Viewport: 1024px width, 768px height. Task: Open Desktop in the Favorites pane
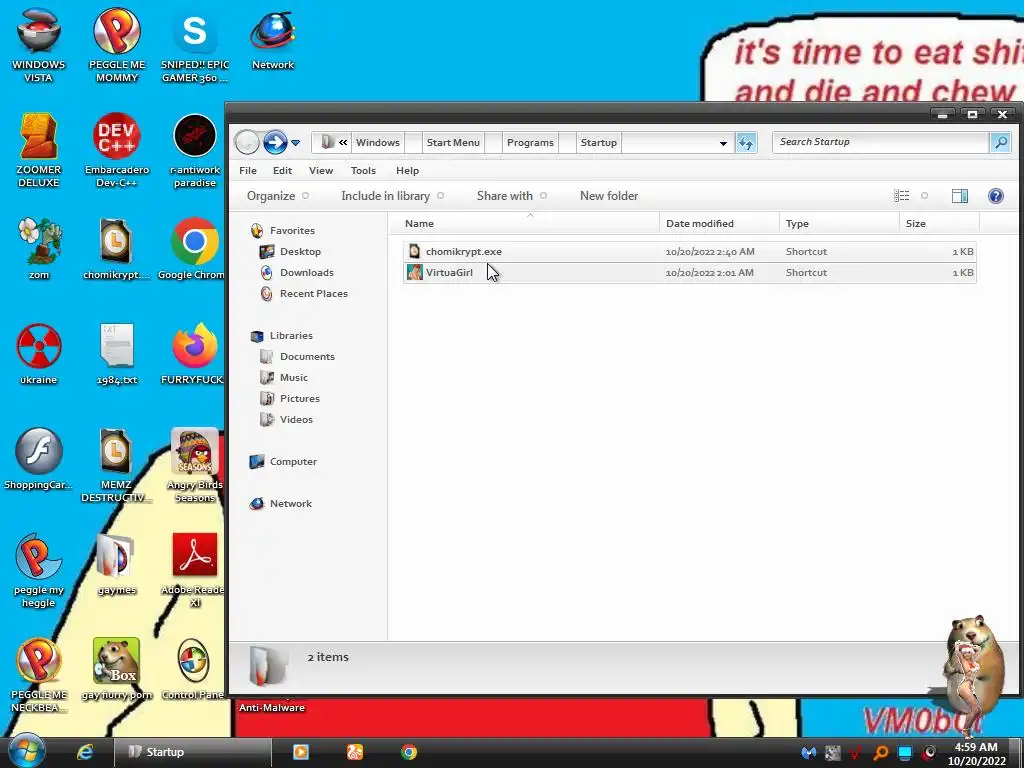coord(291,251)
